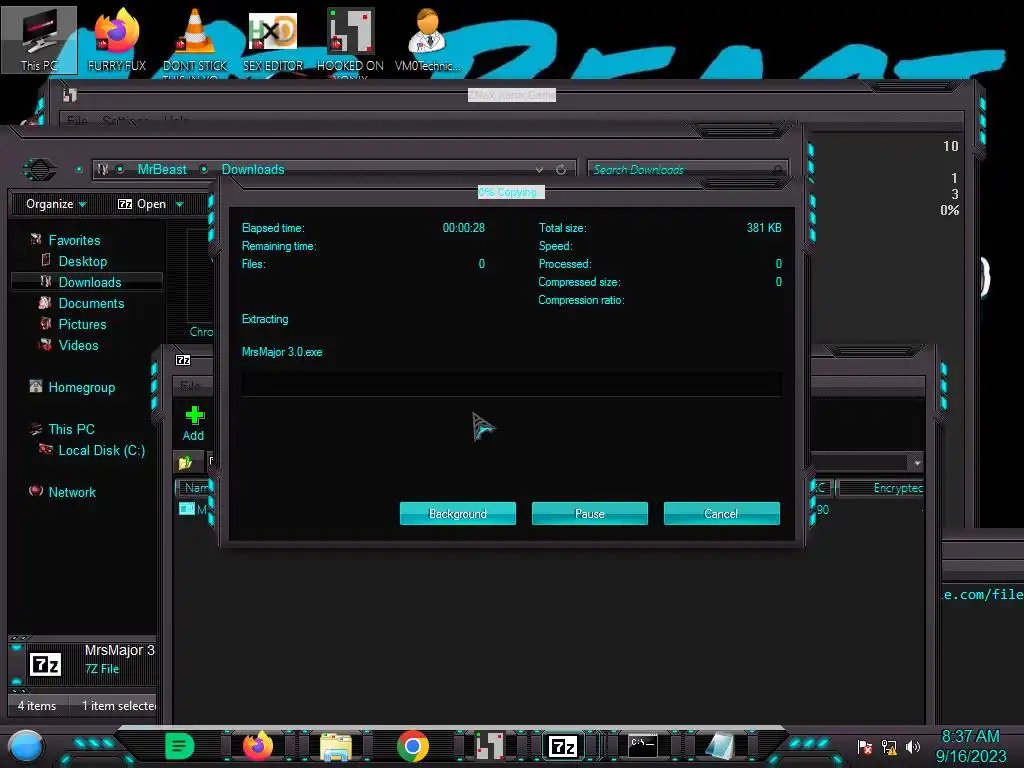The width and height of the screenshot is (1024, 768).
Task: Click the extraction progress bar
Action: [511, 385]
